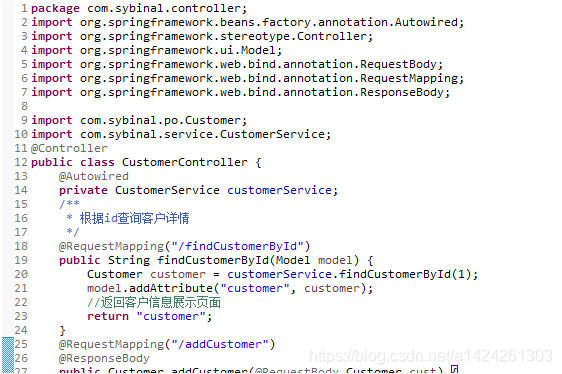Click the return "customer" statement

(149, 316)
